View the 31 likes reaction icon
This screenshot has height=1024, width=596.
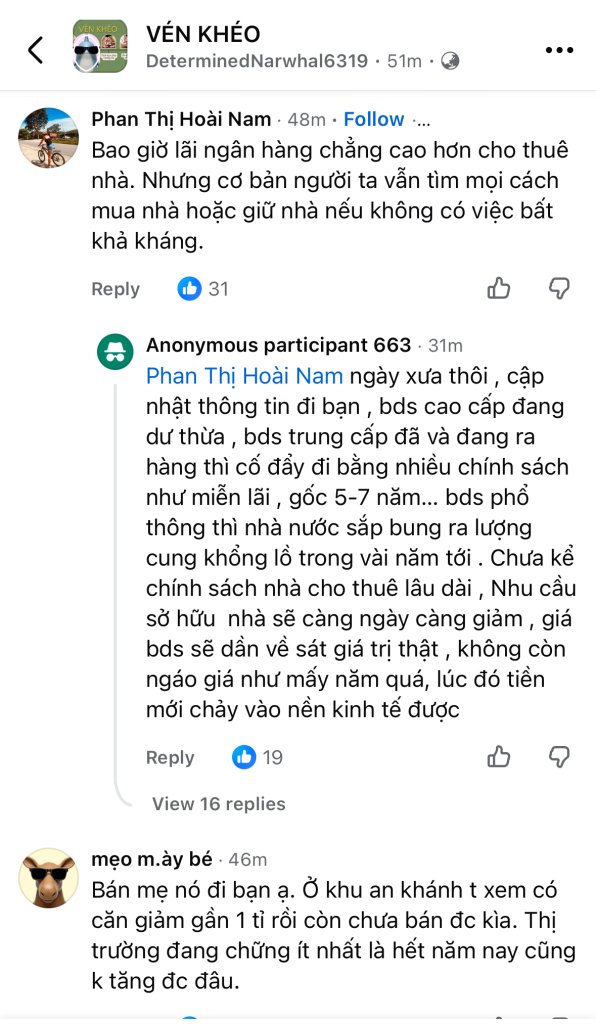click(189, 288)
